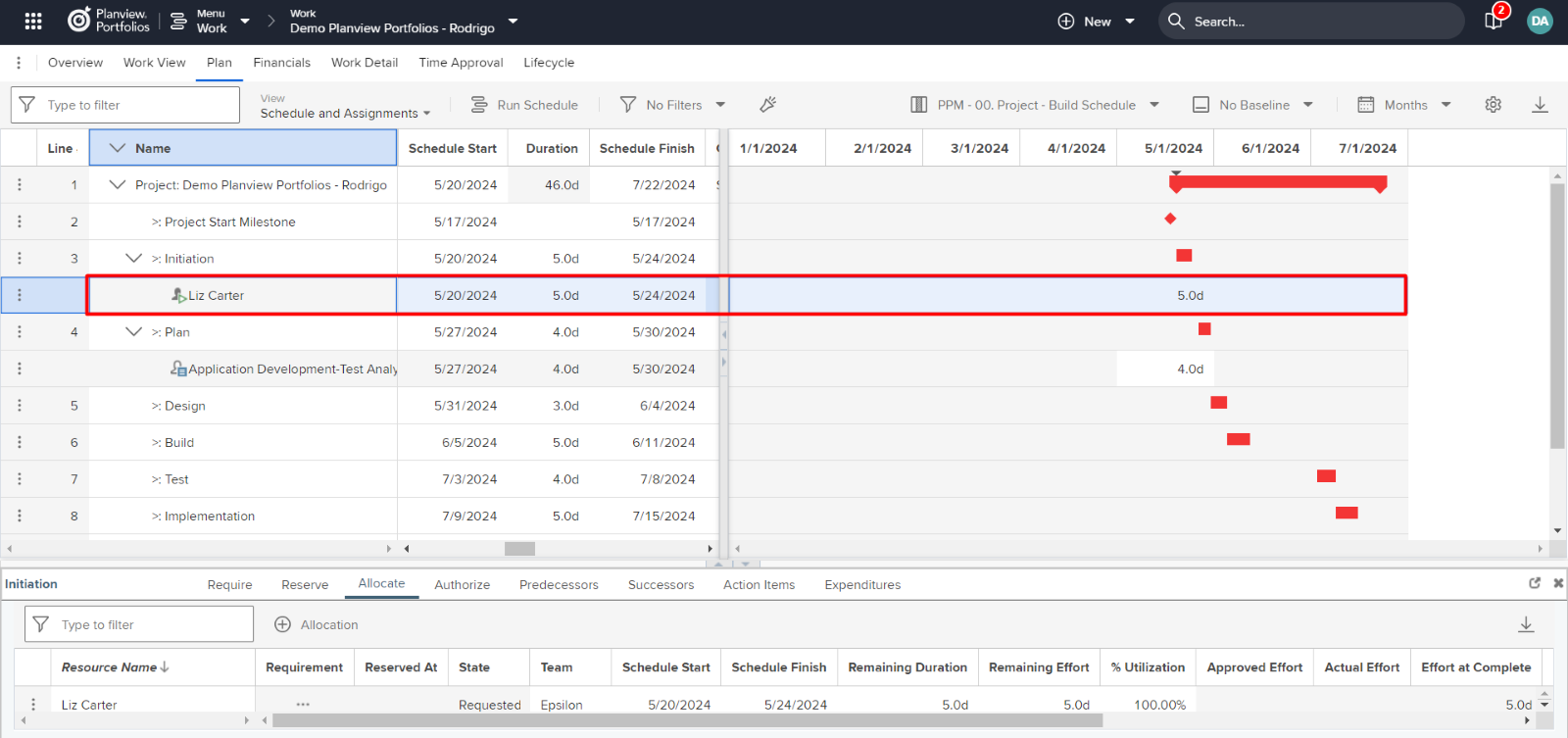The width and height of the screenshot is (1568, 738).
Task: Open the PPM Build Schedule column set dropdown
Action: pyautogui.click(x=1035, y=105)
